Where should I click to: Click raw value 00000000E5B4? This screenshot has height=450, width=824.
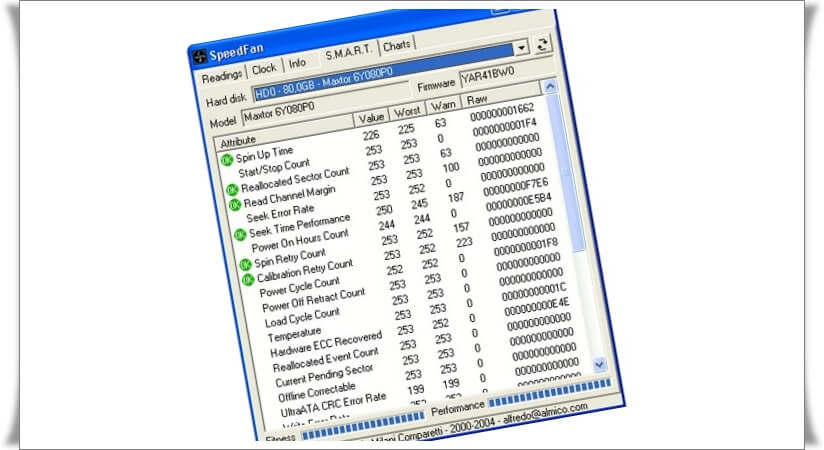coord(518,201)
